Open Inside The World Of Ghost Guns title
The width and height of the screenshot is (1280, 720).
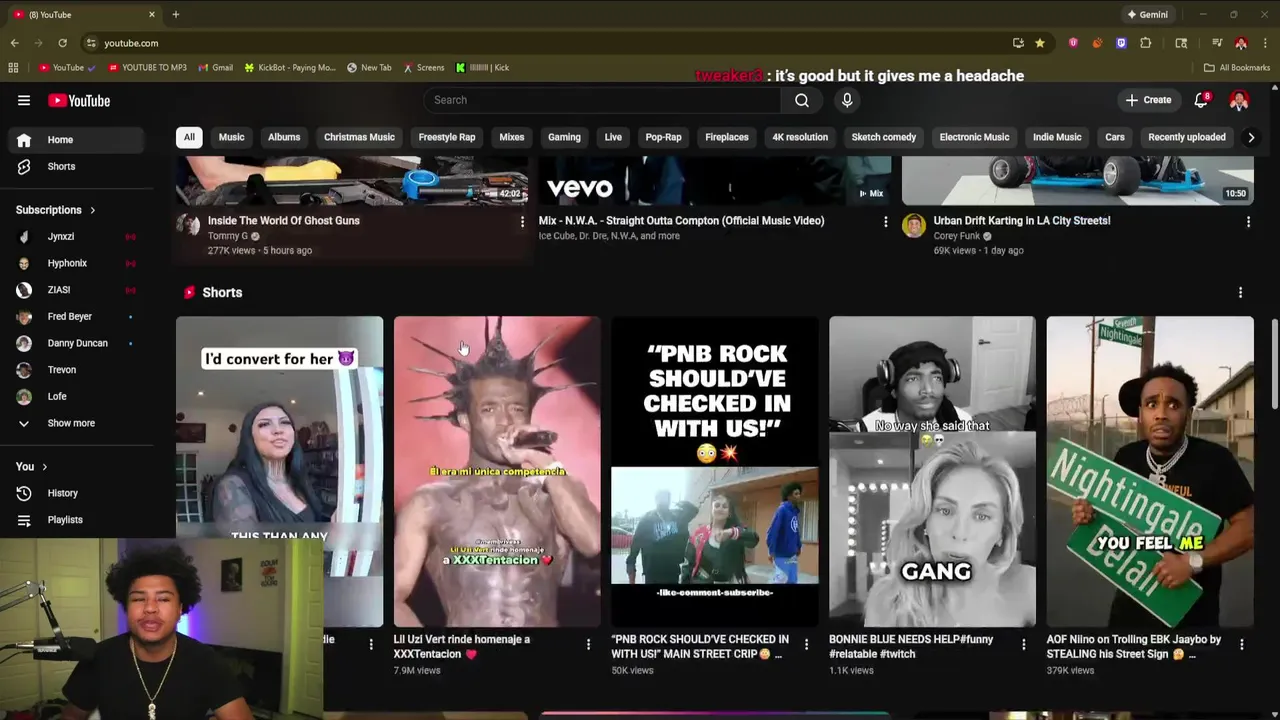click(x=284, y=221)
